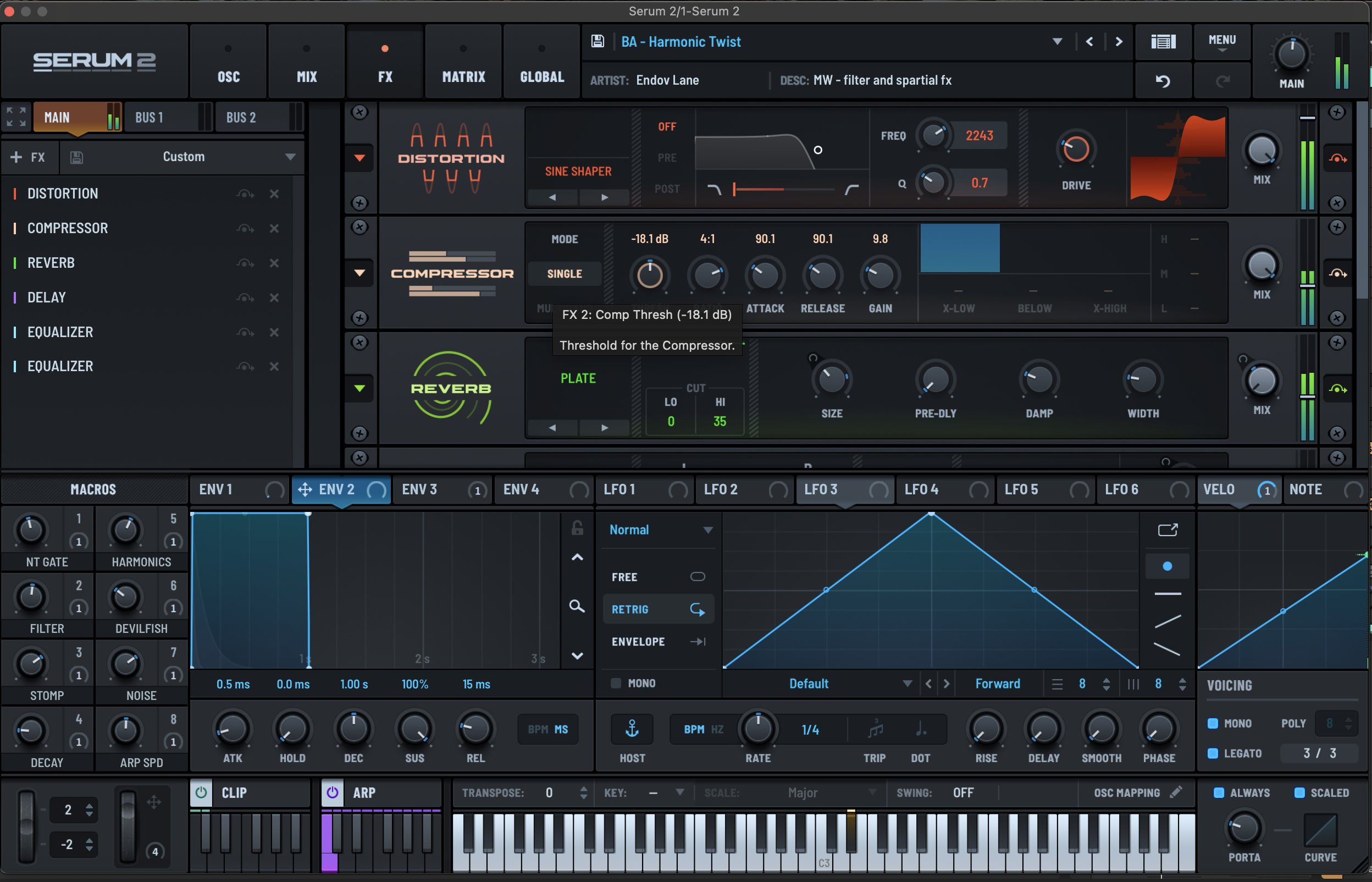Select the BUS 1 tab
This screenshot has height=882, width=1372.
168,118
